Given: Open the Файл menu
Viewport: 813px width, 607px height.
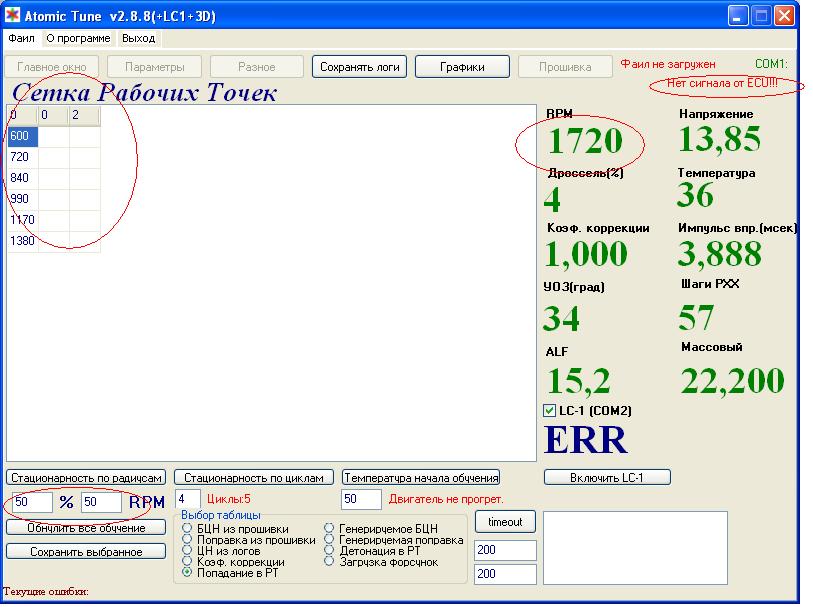Looking at the screenshot, I should click(x=21, y=38).
